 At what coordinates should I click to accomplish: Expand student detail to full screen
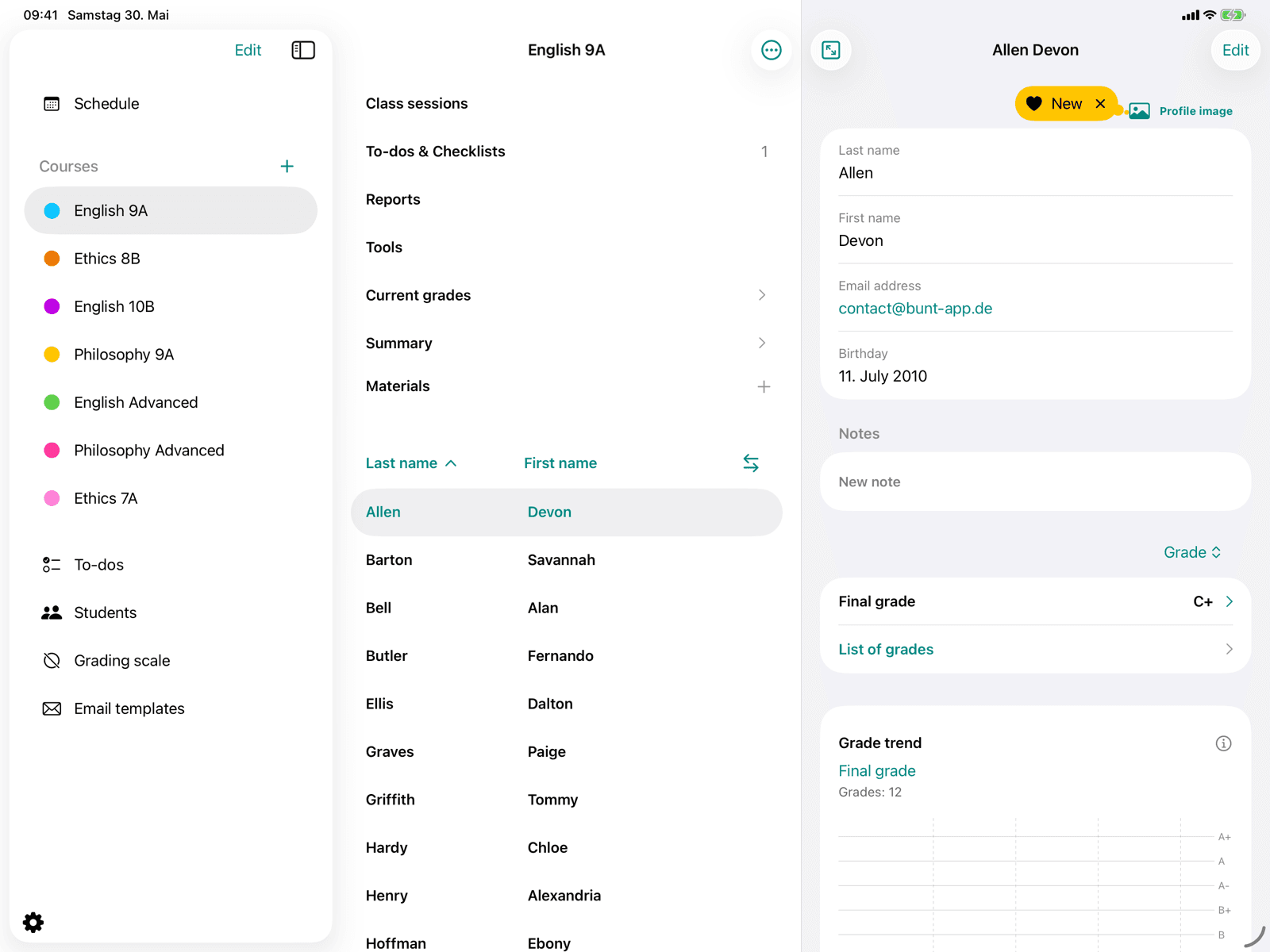point(831,50)
